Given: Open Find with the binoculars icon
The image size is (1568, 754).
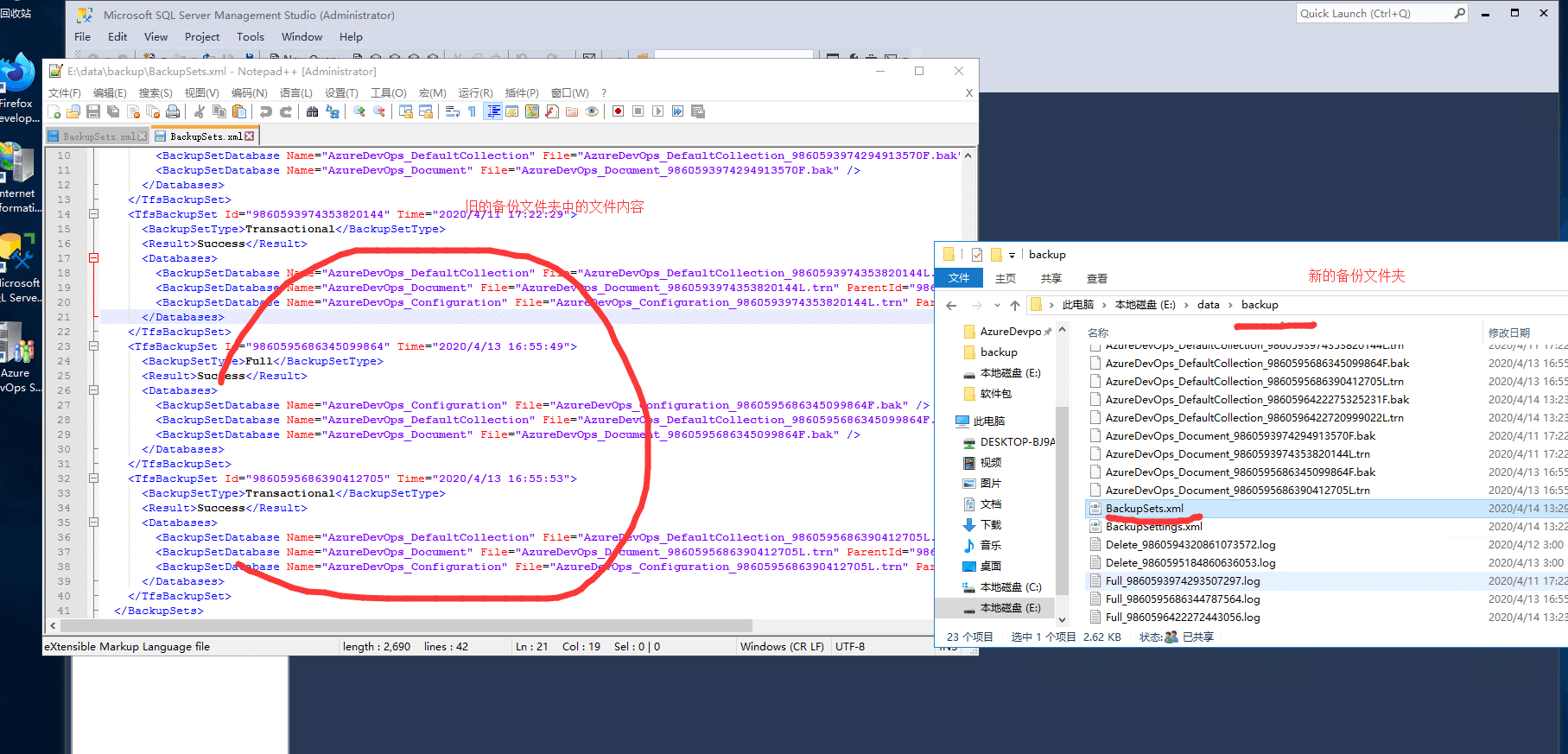Looking at the screenshot, I should [312, 111].
